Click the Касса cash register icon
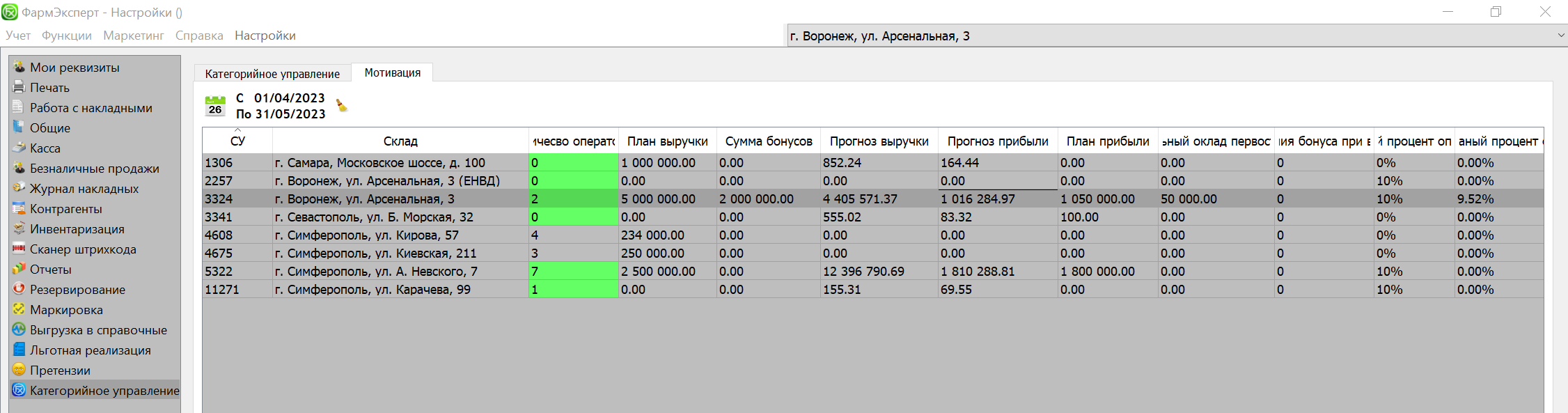Image resolution: width=1568 pixels, height=413 pixels. 19,148
